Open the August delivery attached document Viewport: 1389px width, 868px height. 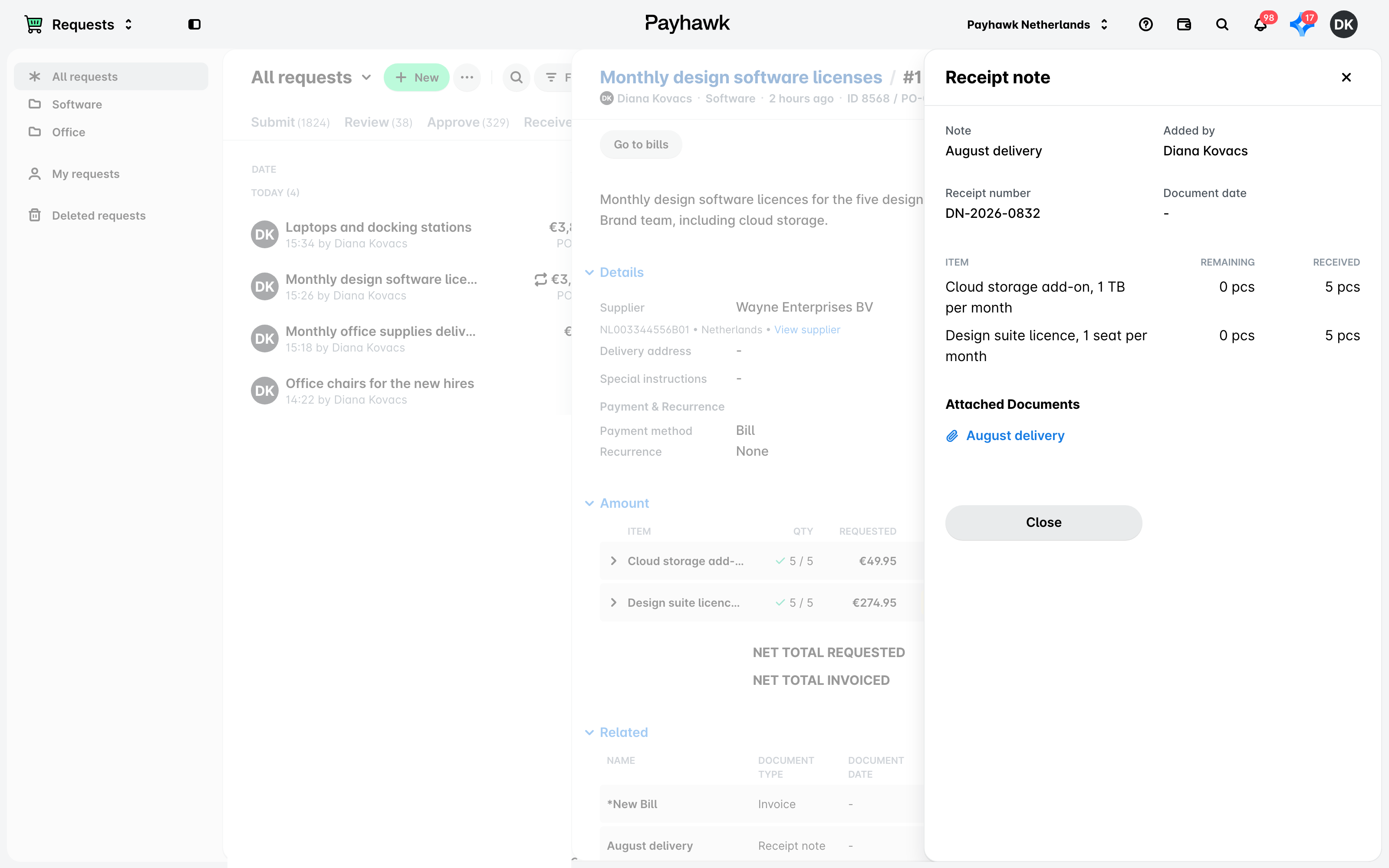1015,436
